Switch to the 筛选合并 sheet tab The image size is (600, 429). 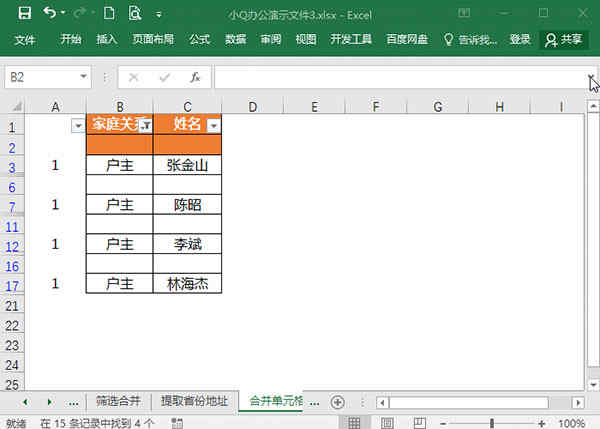118,401
